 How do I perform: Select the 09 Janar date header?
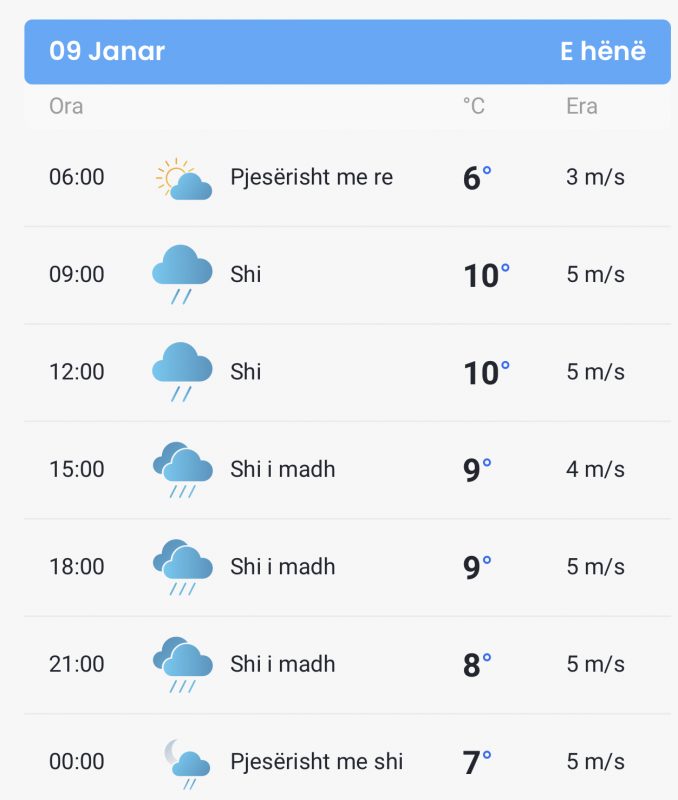(x=107, y=51)
